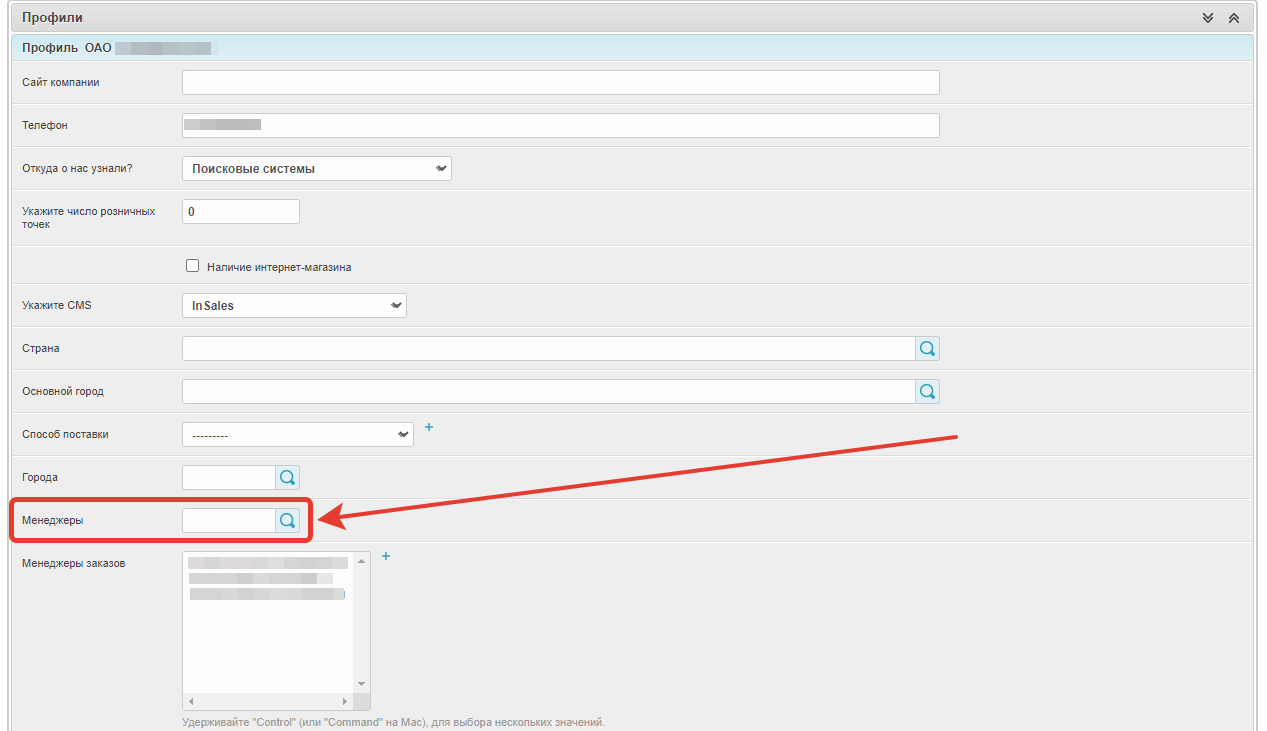Open the Города lookup magnifier icon
Image resolution: width=1267 pixels, height=731 pixels.
[x=287, y=478]
